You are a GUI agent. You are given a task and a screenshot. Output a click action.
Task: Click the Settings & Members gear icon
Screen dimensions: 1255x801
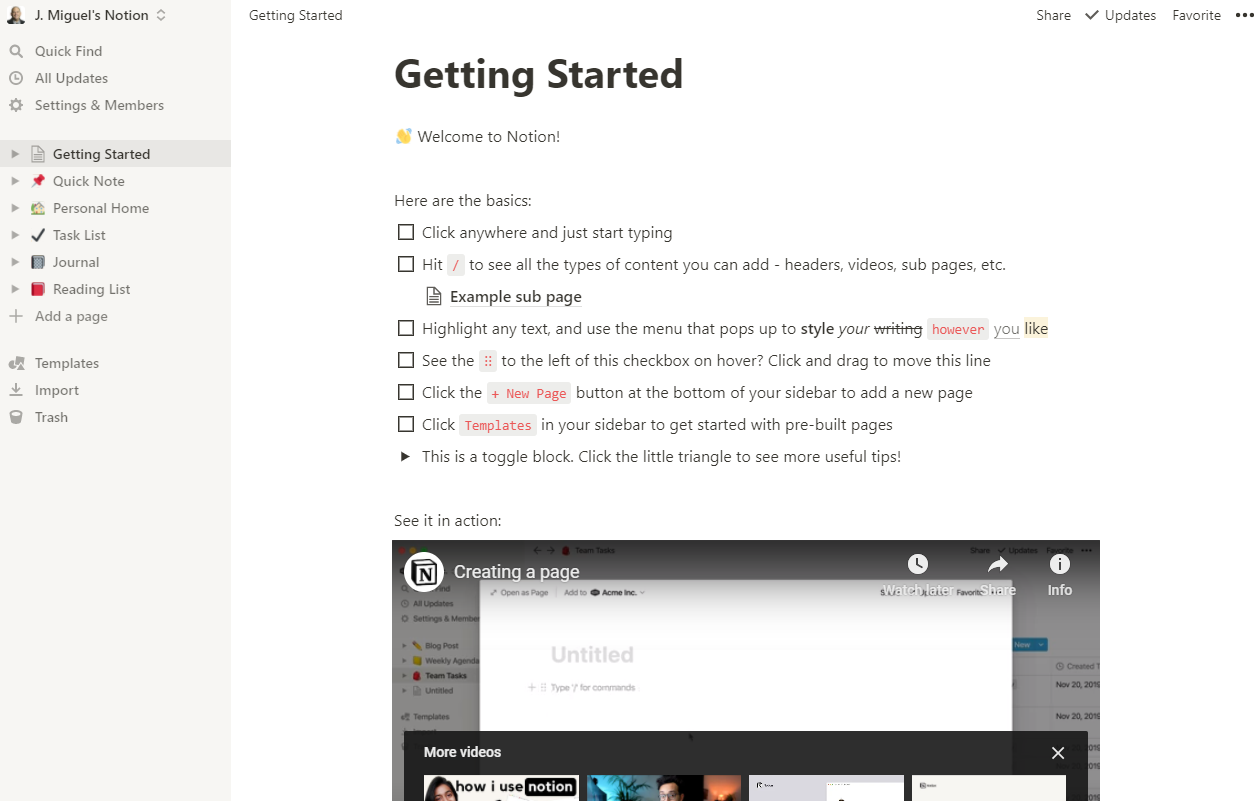point(16,105)
